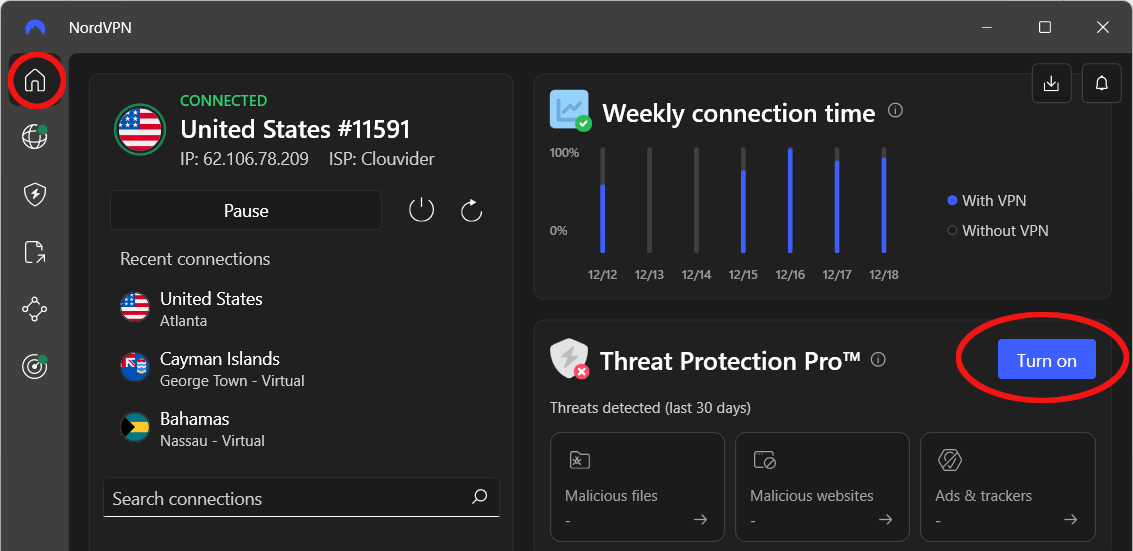Click the NordVPN title text
Viewport: 1133px width, 551px height.
pyautogui.click(x=100, y=27)
